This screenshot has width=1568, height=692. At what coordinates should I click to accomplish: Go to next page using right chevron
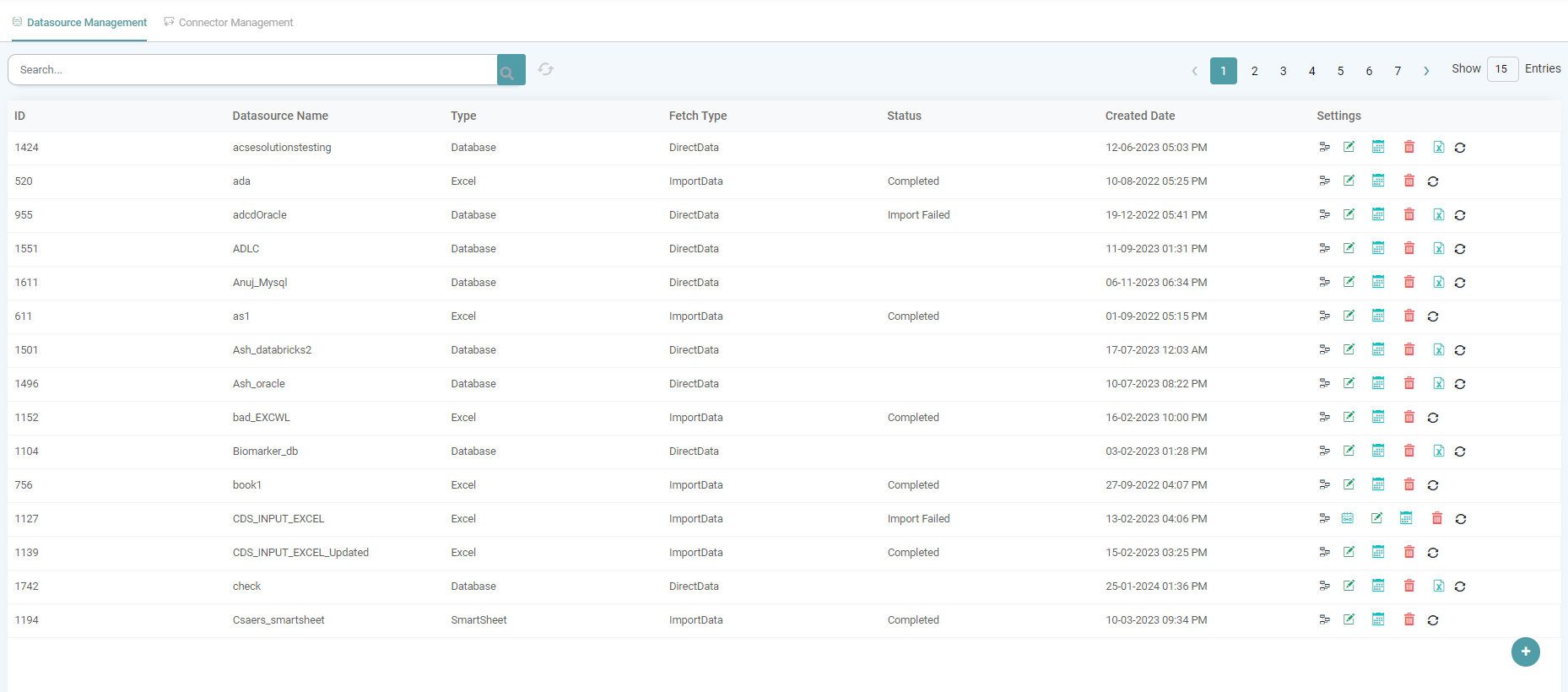pyautogui.click(x=1426, y=71)
